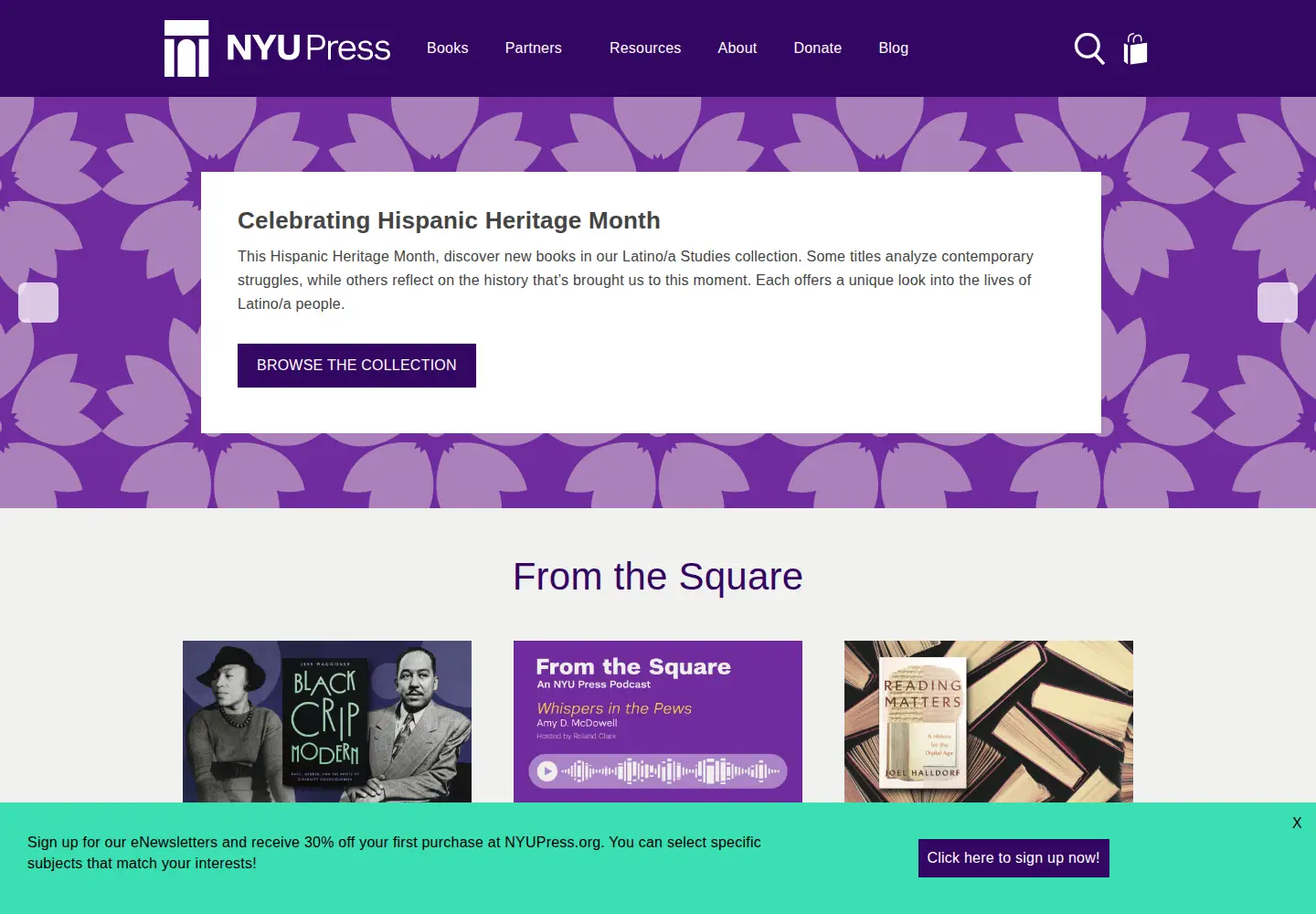Open the Resources menu

(645, 48)
